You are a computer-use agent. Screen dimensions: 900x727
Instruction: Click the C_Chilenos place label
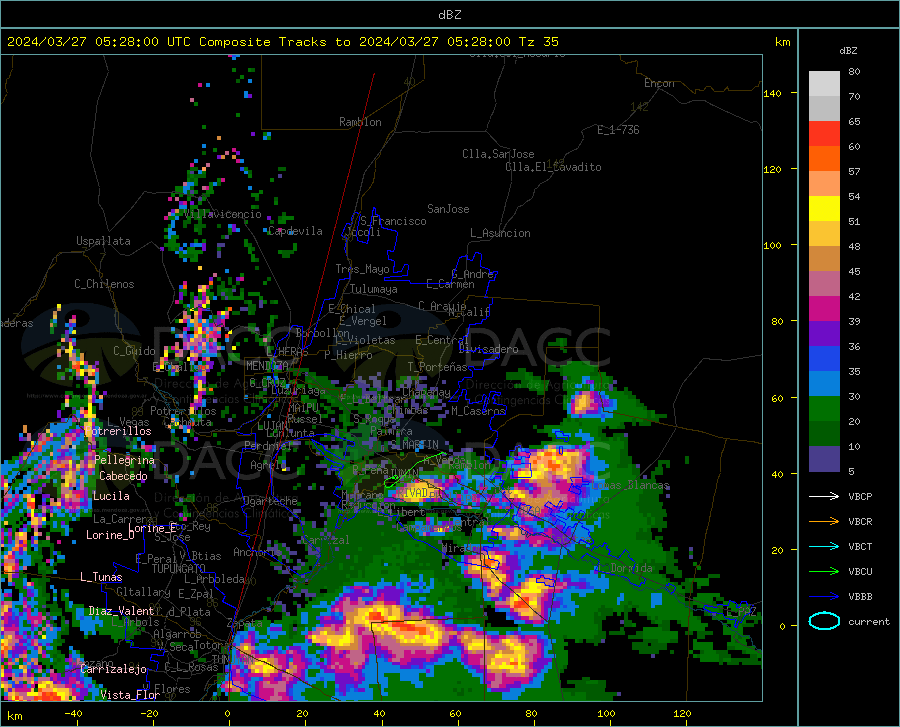click(104, 284)
